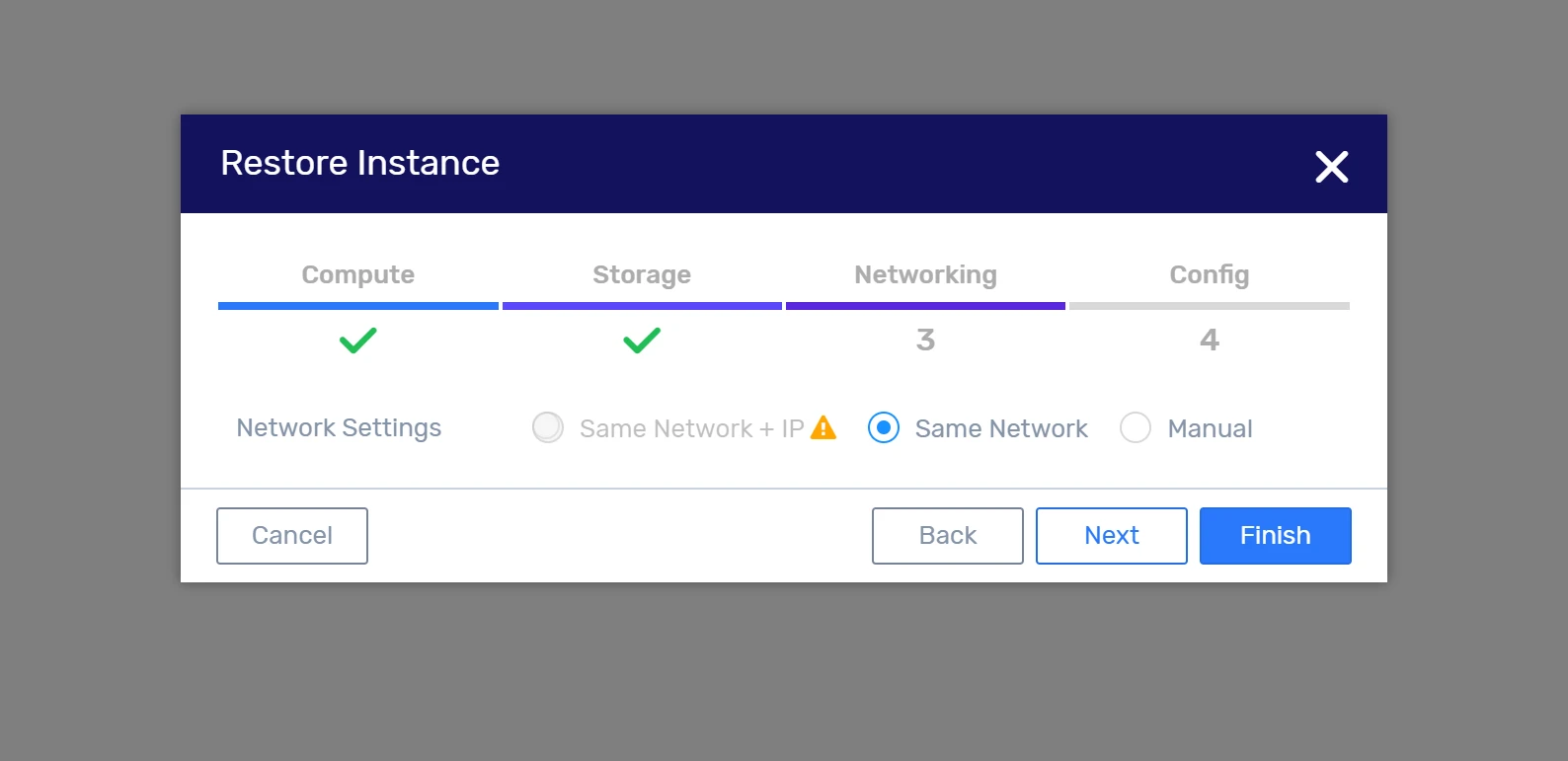1568x761 pixels.
Task: Select the Same Network radio button
Action: click(884, 428)
